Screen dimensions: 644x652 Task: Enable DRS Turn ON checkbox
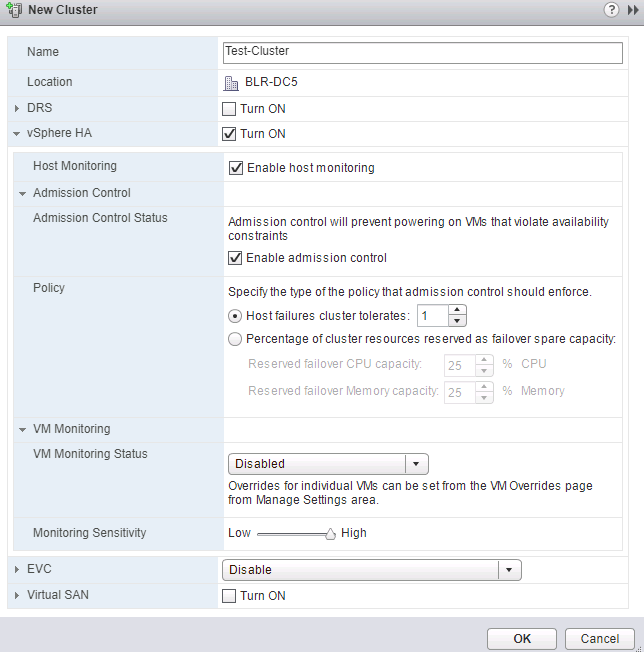[229, 109]
